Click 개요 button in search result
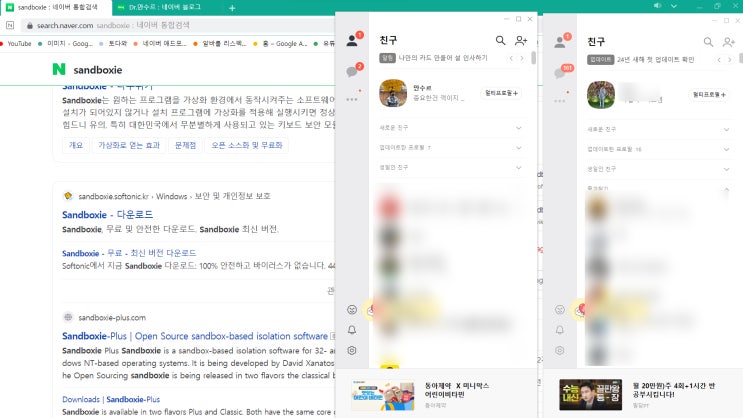This screenshot has width=743, height=418. pos(76,145)
